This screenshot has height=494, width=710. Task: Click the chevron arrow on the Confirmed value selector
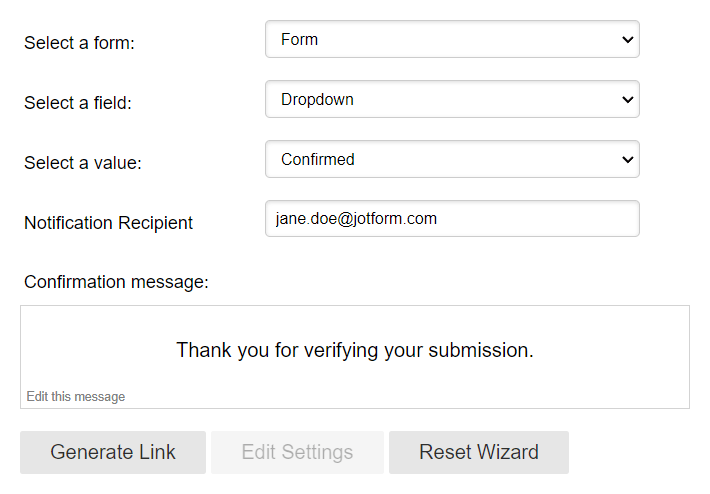coord(627,159)
